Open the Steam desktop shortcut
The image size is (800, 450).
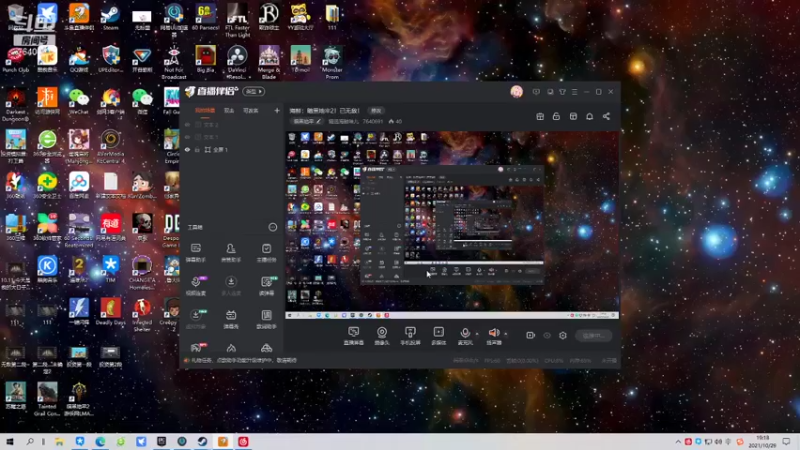111,18
